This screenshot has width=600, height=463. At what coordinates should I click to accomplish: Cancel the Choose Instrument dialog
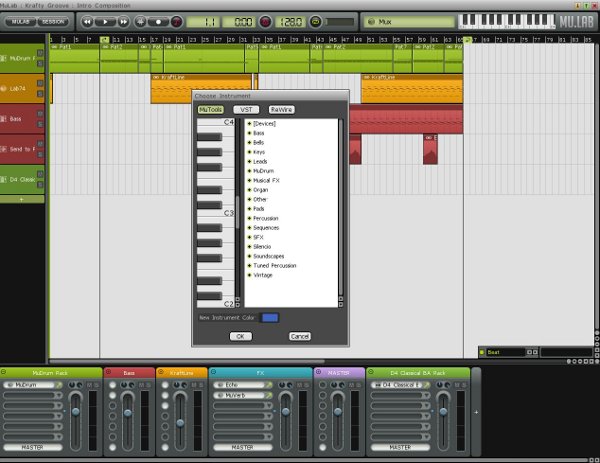[300, 336]
